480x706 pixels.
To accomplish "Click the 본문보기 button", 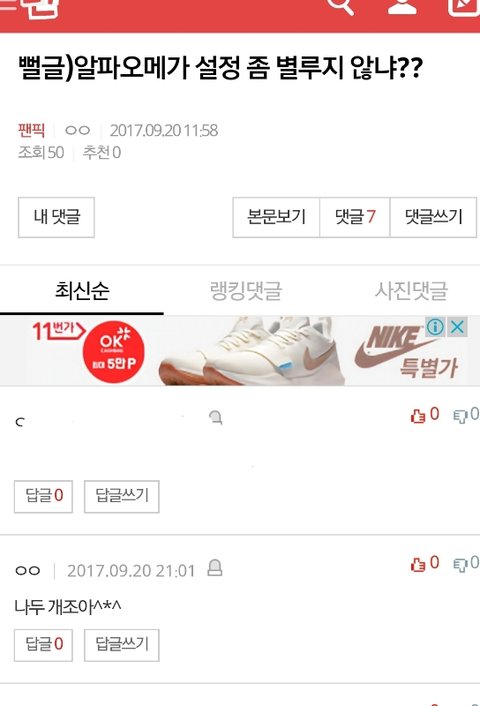I will coord(276,217).
